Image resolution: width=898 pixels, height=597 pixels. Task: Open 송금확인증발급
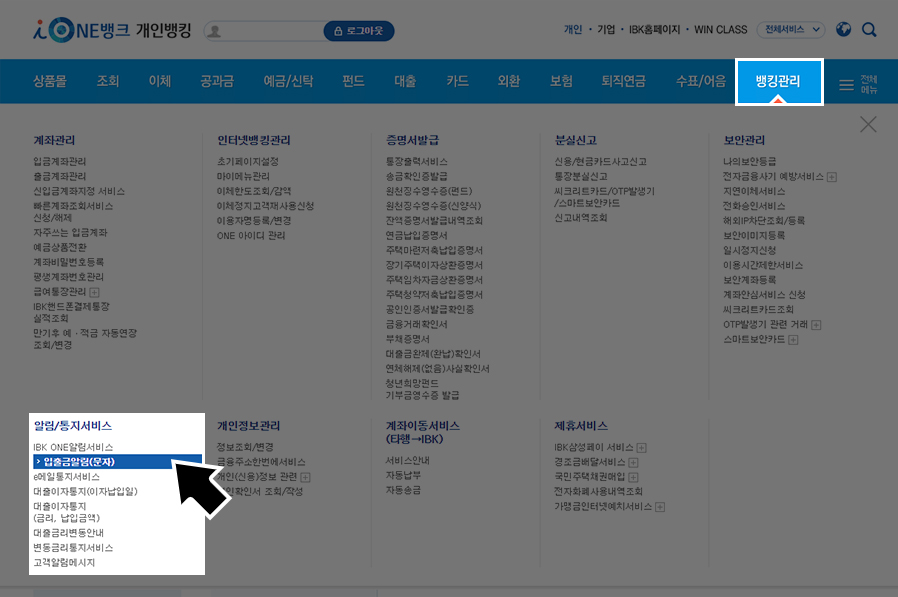coord(416,176)
